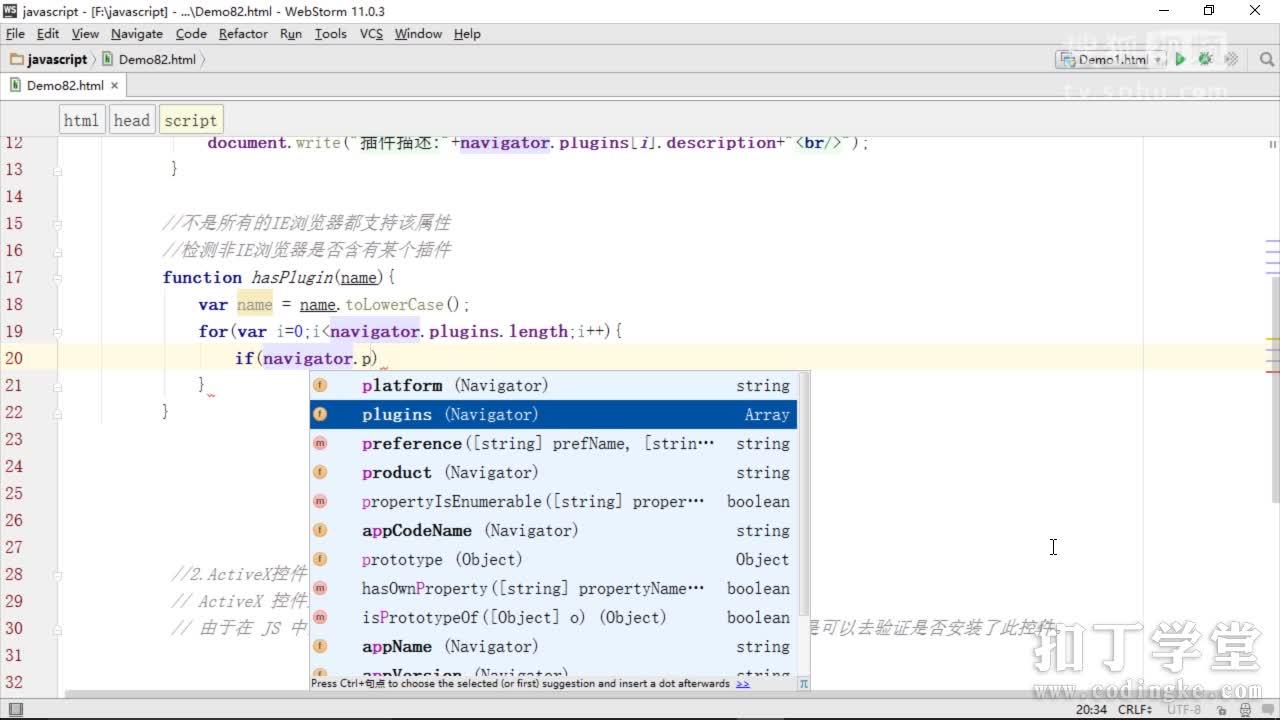Open the VCS menu
The image size is (1280, 720).
(x=371, y=33)
